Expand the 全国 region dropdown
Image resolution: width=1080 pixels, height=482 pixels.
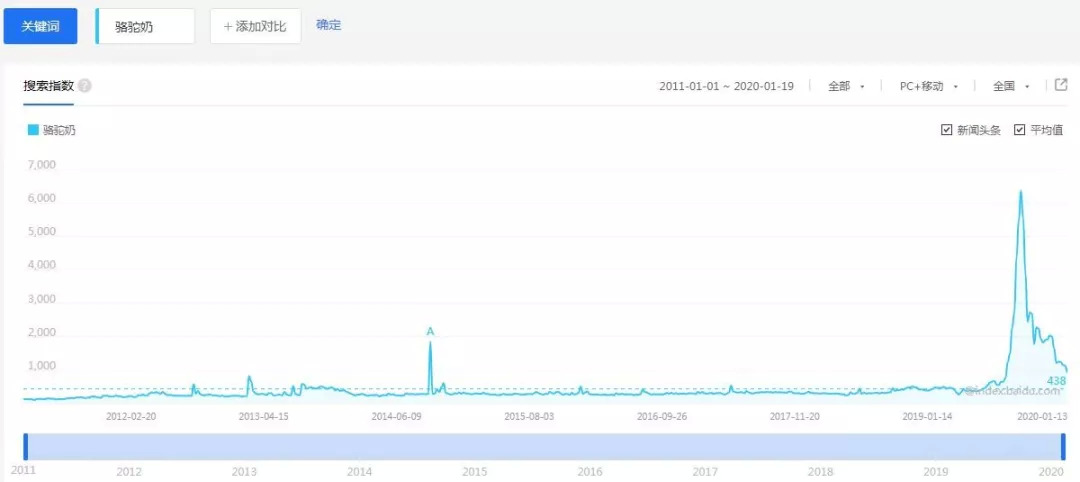[x=1011, y=86]
